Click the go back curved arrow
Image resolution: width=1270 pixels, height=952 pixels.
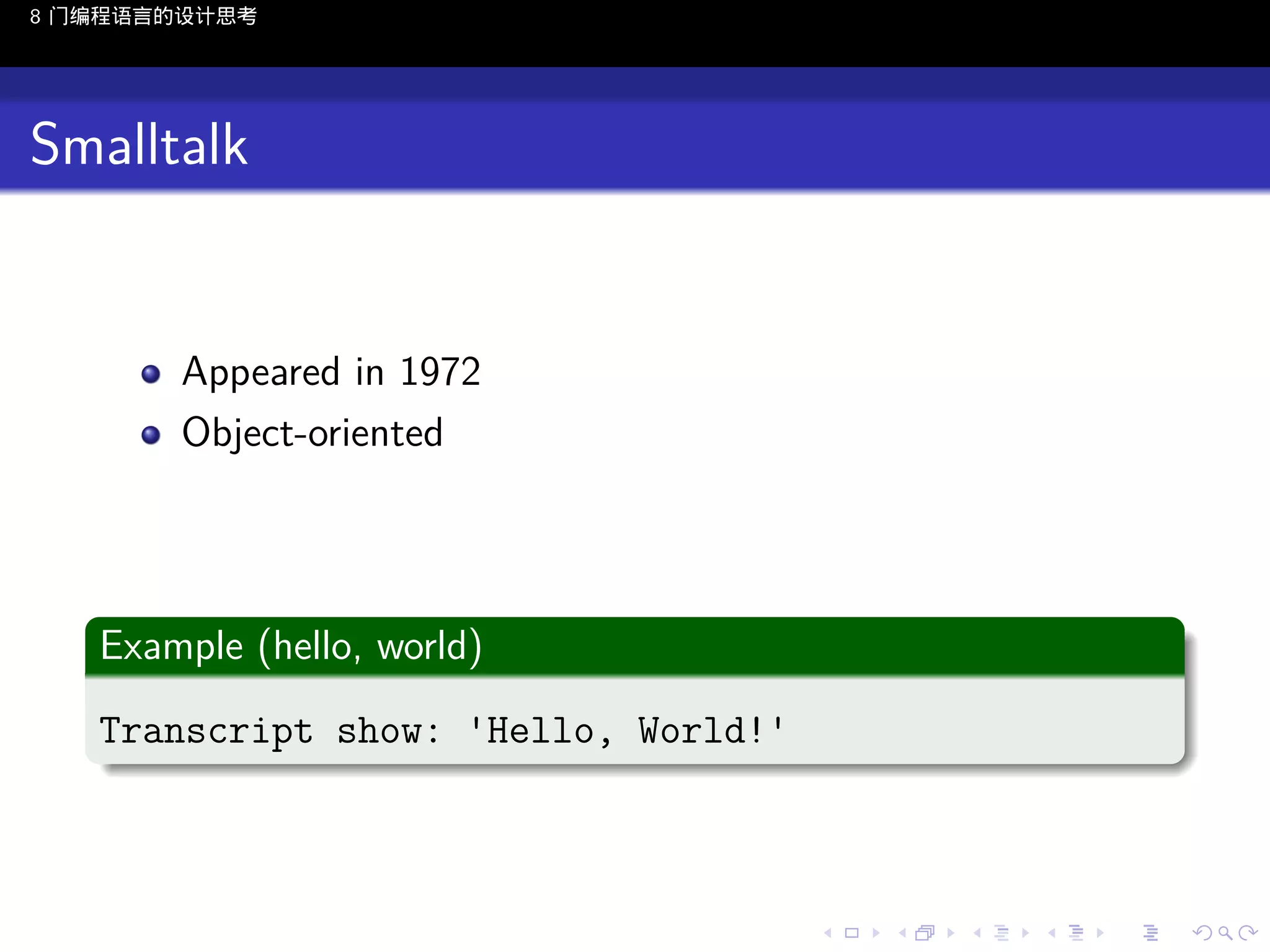pos(1202,933)
